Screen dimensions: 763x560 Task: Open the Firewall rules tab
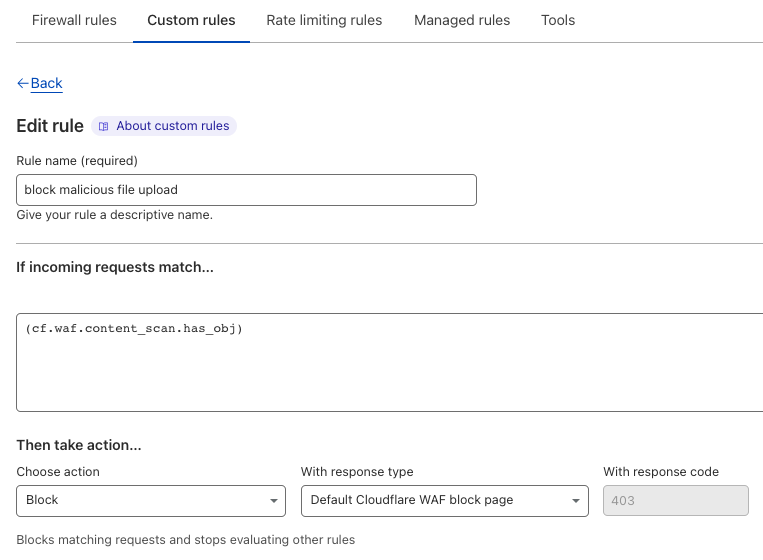tap(74, 20)
